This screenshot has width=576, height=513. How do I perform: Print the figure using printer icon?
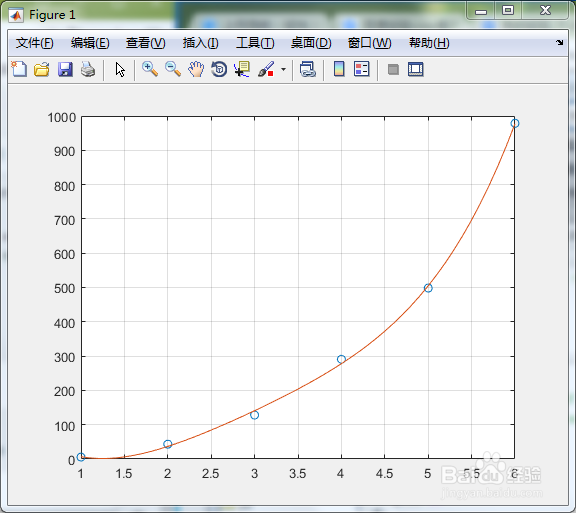tap(88, 69)
